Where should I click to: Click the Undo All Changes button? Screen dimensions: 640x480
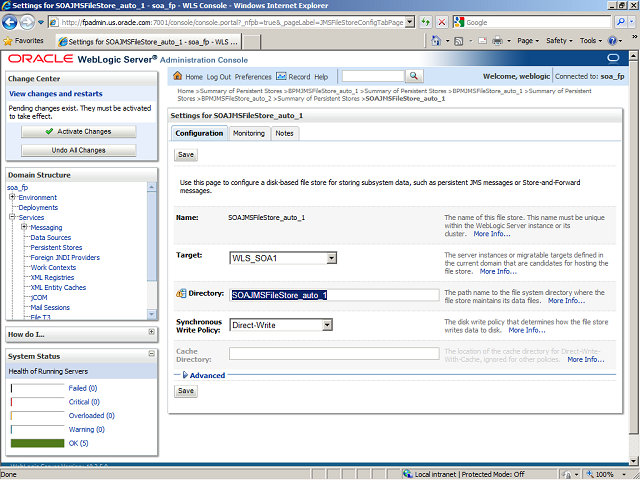[x=78, y=150]
